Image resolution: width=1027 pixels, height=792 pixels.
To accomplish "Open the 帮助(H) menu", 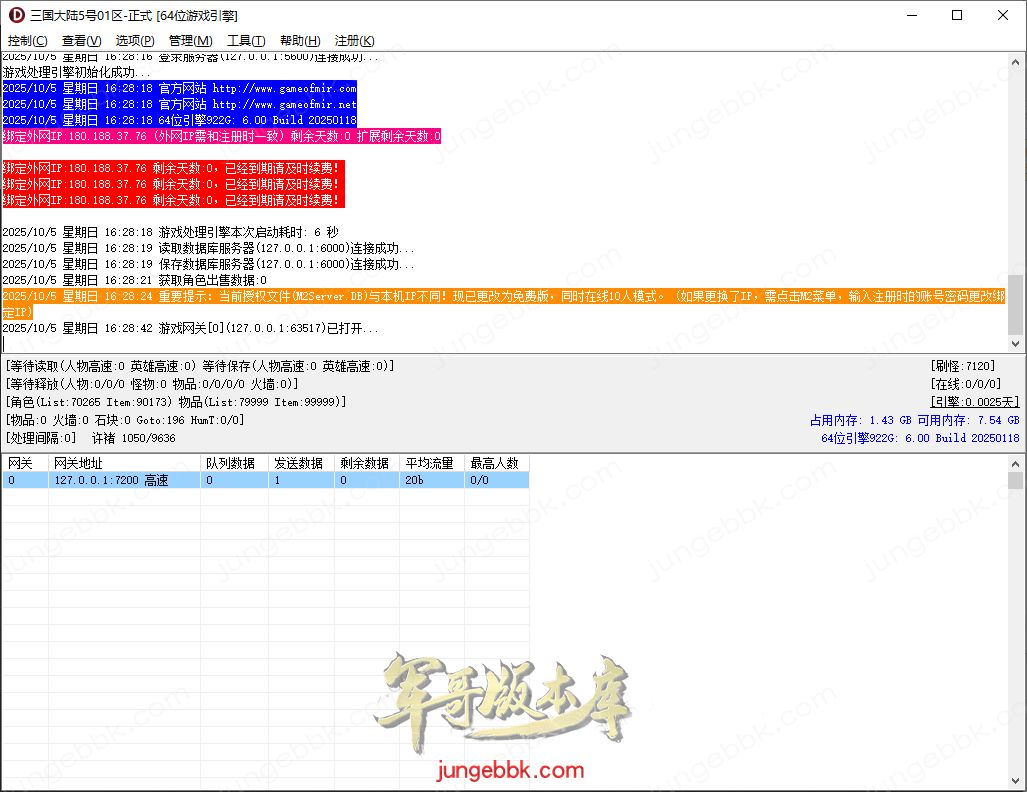I will 300,40.
